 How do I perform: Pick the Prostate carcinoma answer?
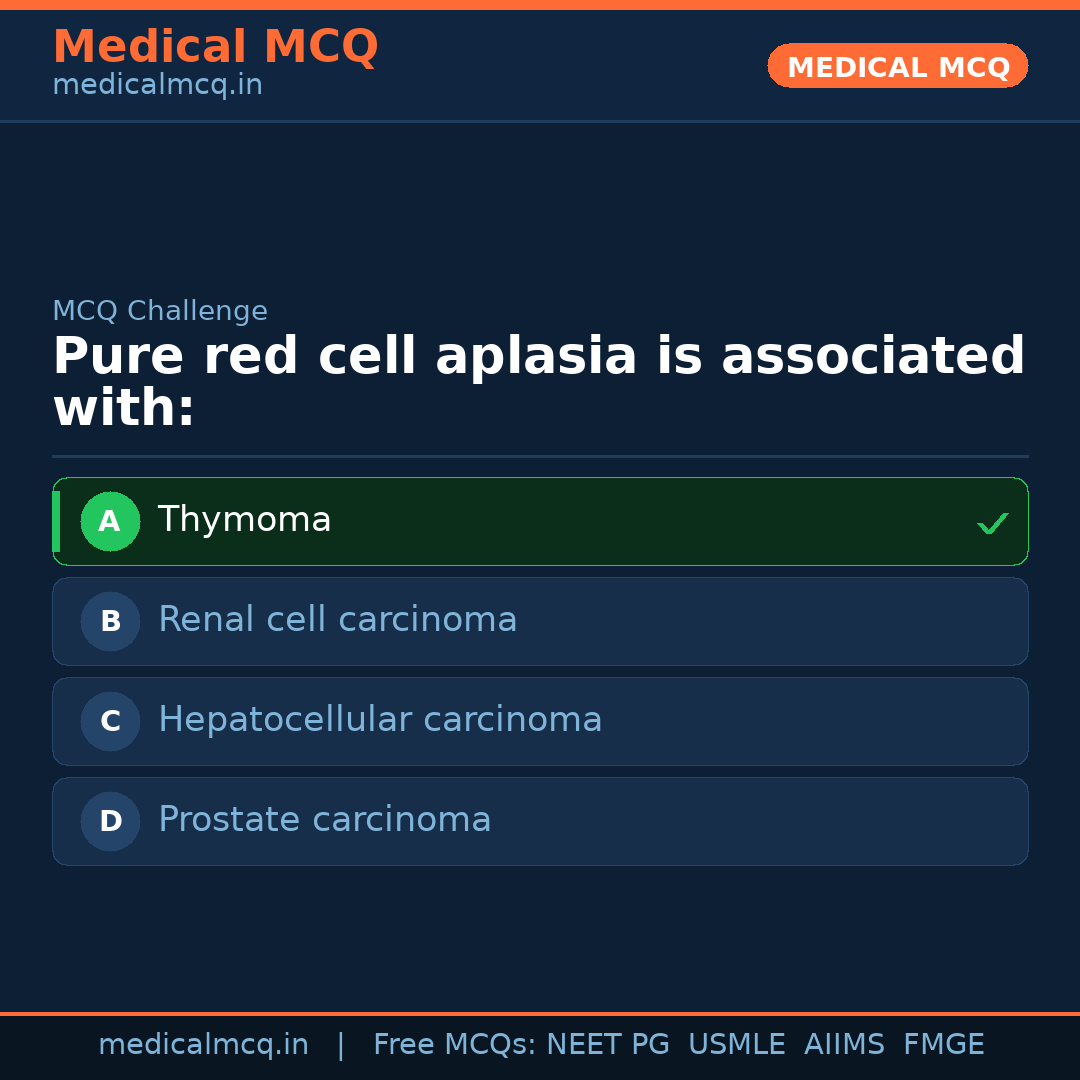tap(324, 820)
